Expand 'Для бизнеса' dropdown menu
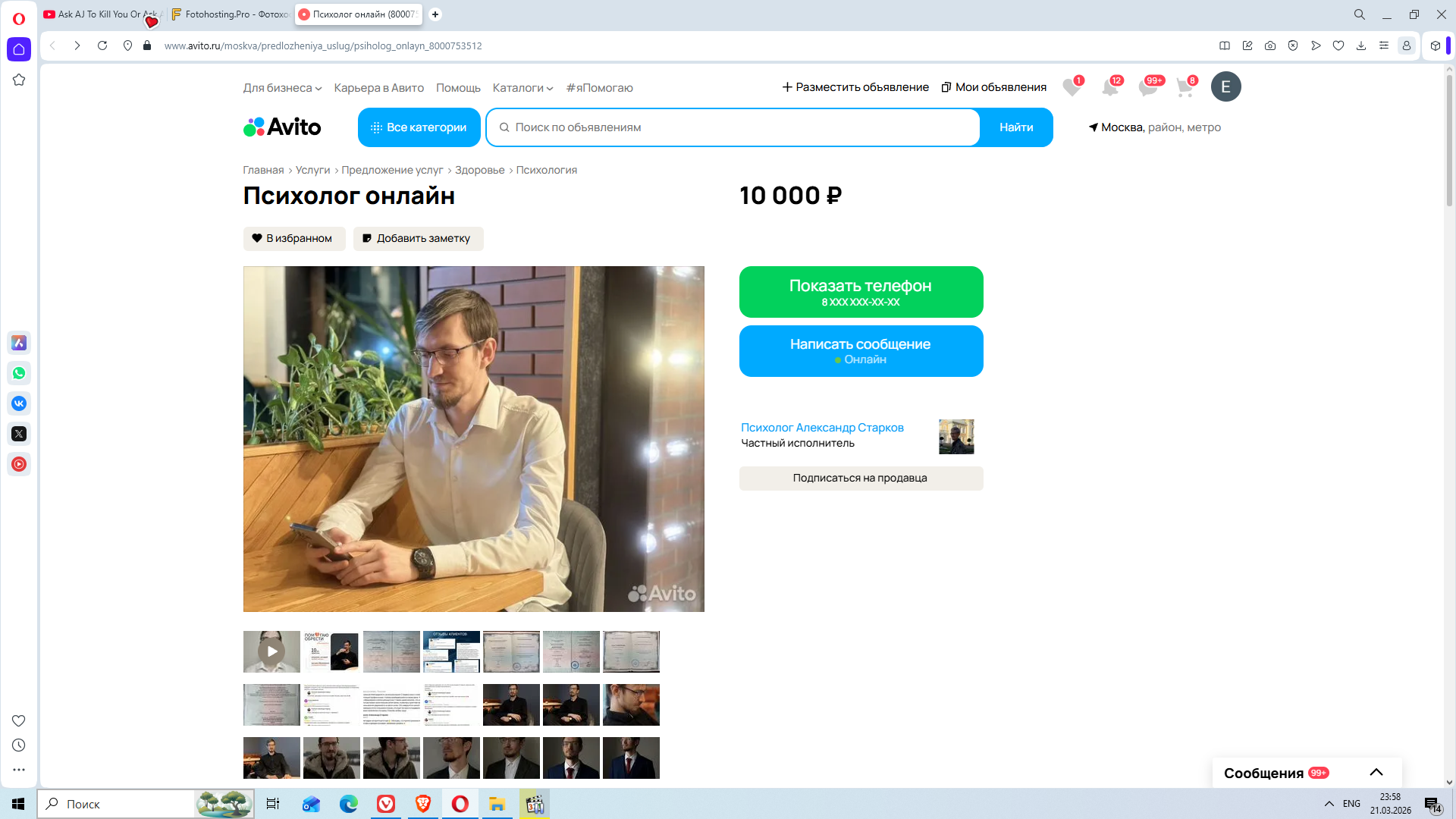This screenshot has height=819, width=1456. point(282,88)
